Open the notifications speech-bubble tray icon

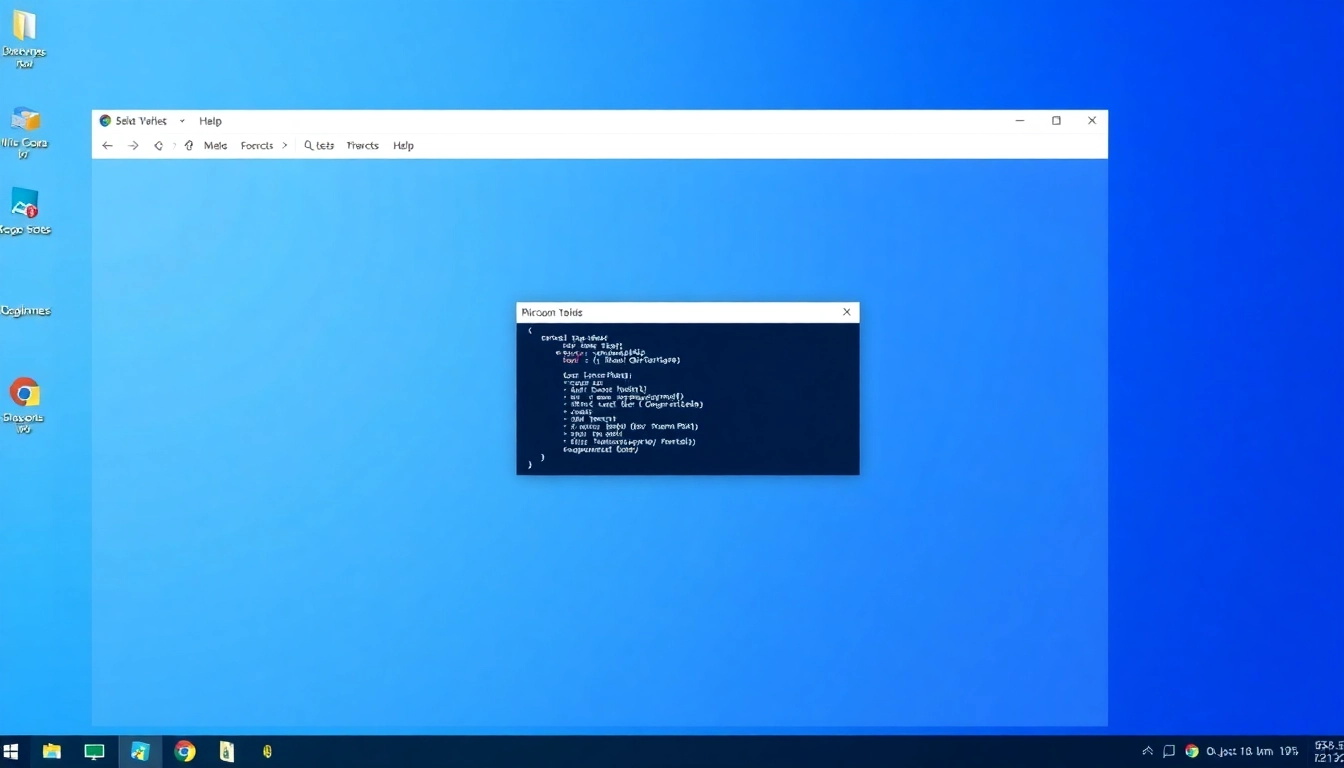pyautogui.click(x=1169, y=751)
